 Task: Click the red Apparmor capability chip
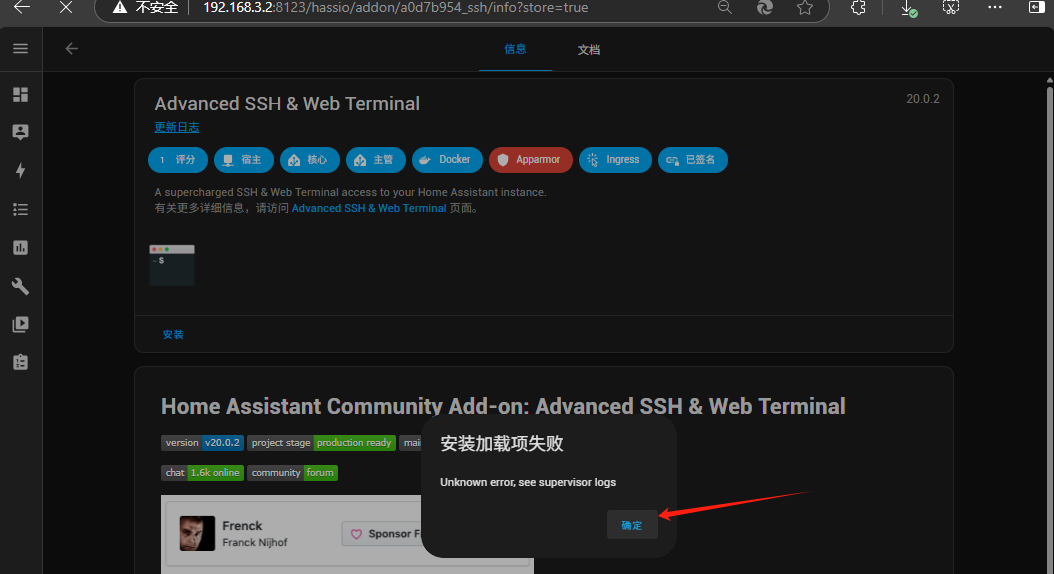(x=530, y=160)
